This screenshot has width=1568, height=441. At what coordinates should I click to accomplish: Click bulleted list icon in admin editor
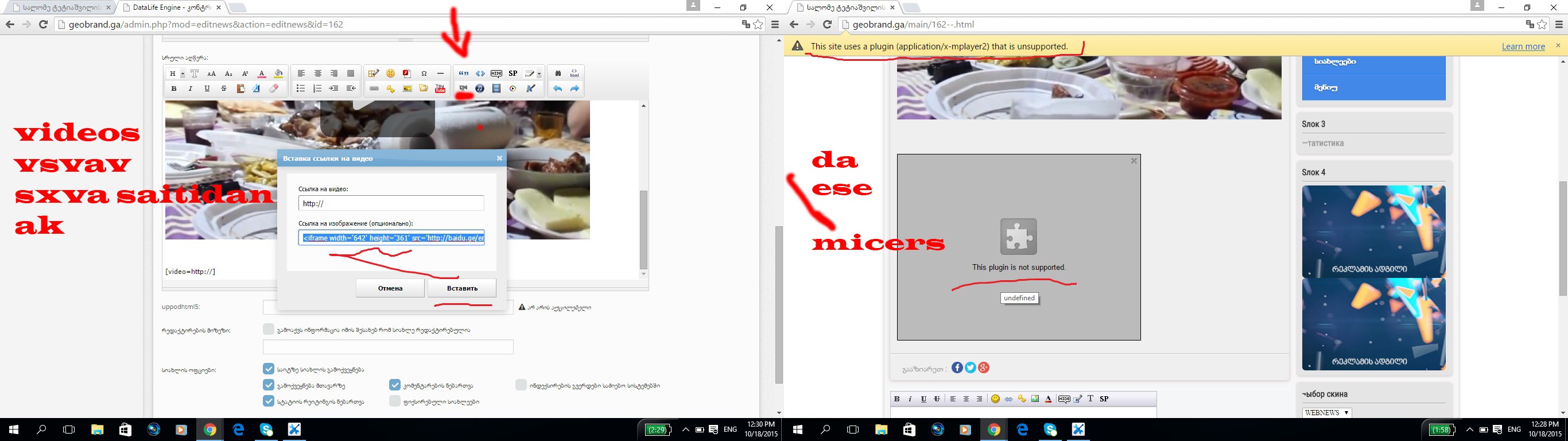tap(301, 88)
